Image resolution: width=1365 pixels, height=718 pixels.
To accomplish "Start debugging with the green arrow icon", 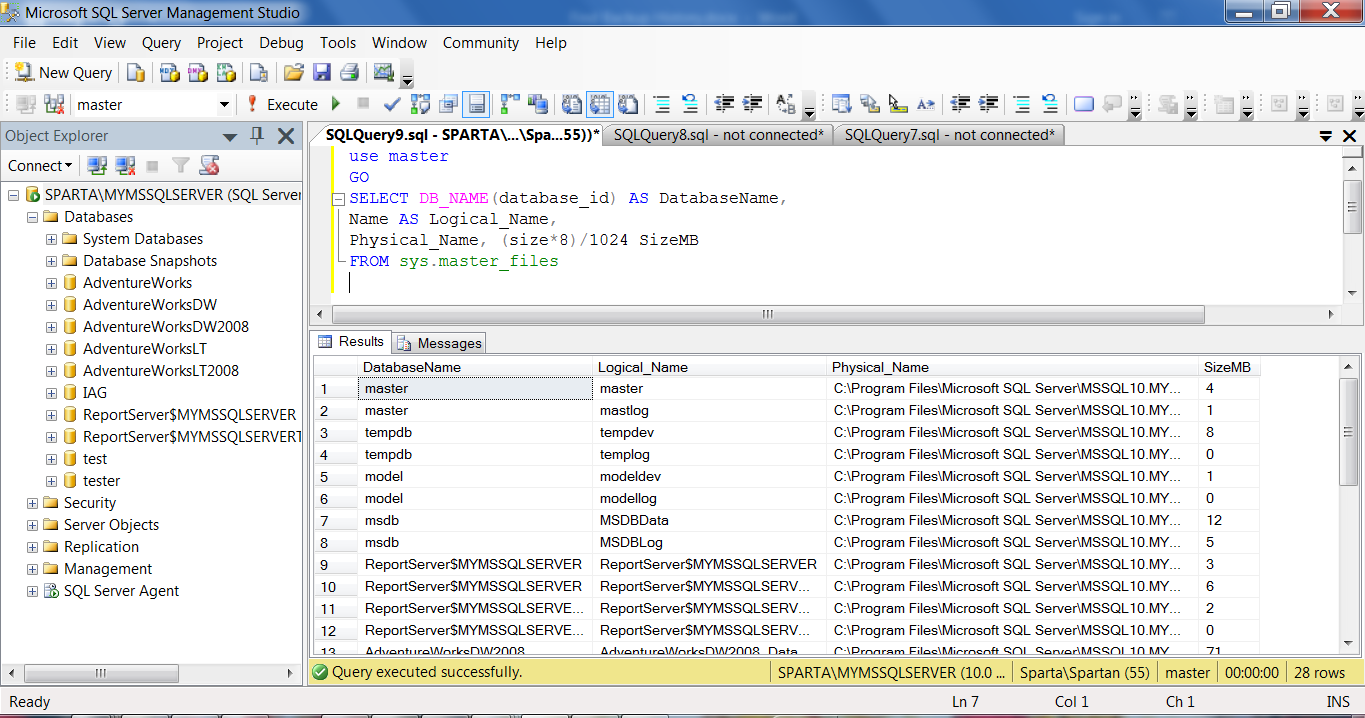I will pos(336,104).
